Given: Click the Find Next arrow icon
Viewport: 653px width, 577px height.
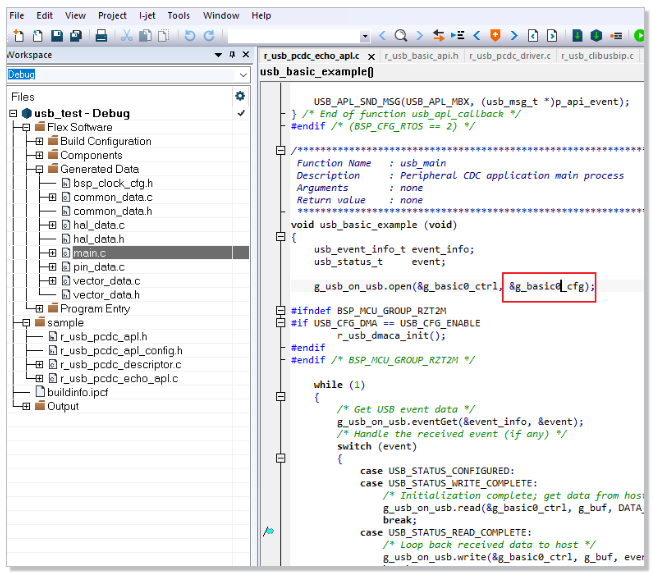Looking at the screenshot, I should [419, 36].
